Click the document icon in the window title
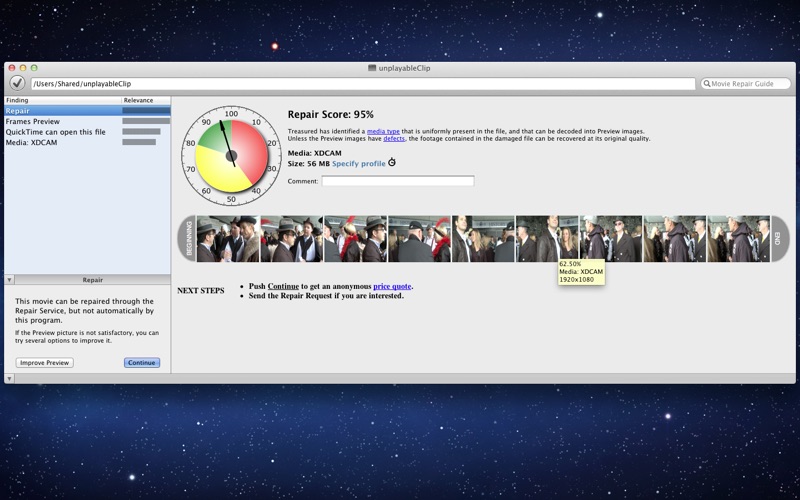Image resolution: width=800 pixels, height=500 pixels. [372, 68]
